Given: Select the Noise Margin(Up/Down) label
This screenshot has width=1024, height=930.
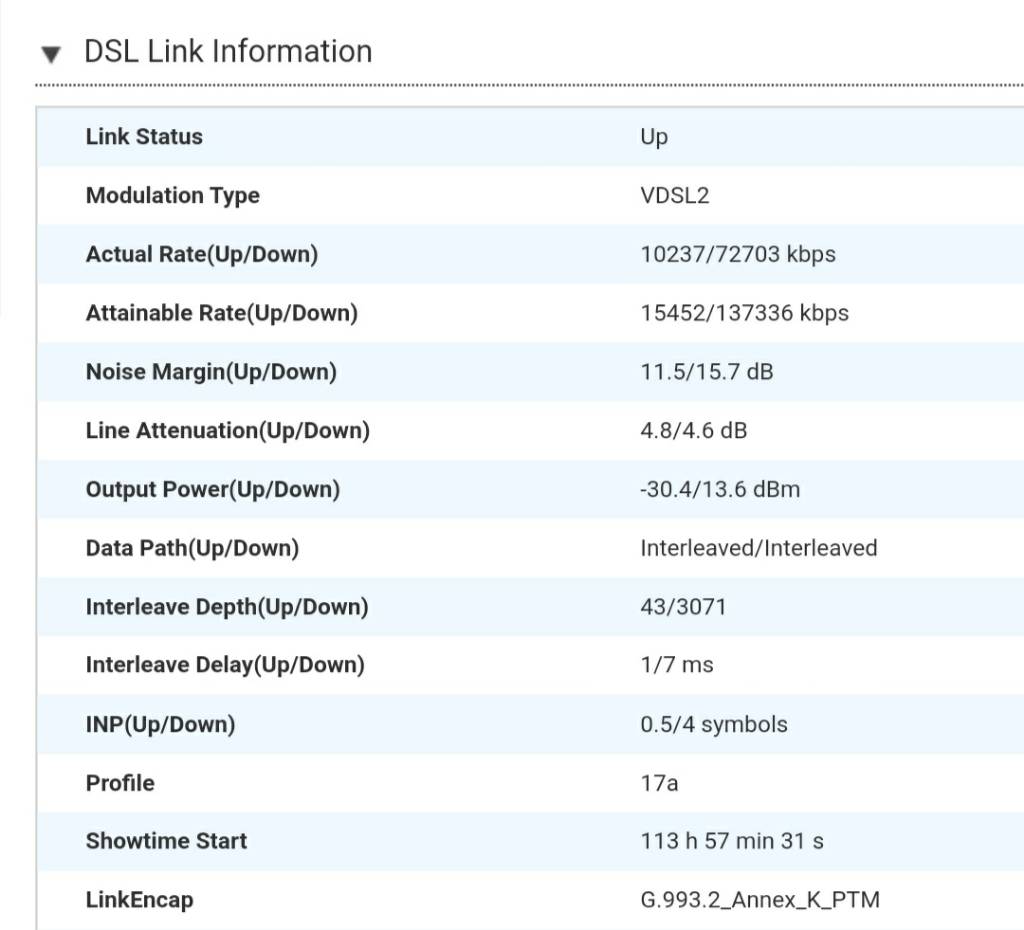Looking at the screenshot, I should (x=211, y=373).
